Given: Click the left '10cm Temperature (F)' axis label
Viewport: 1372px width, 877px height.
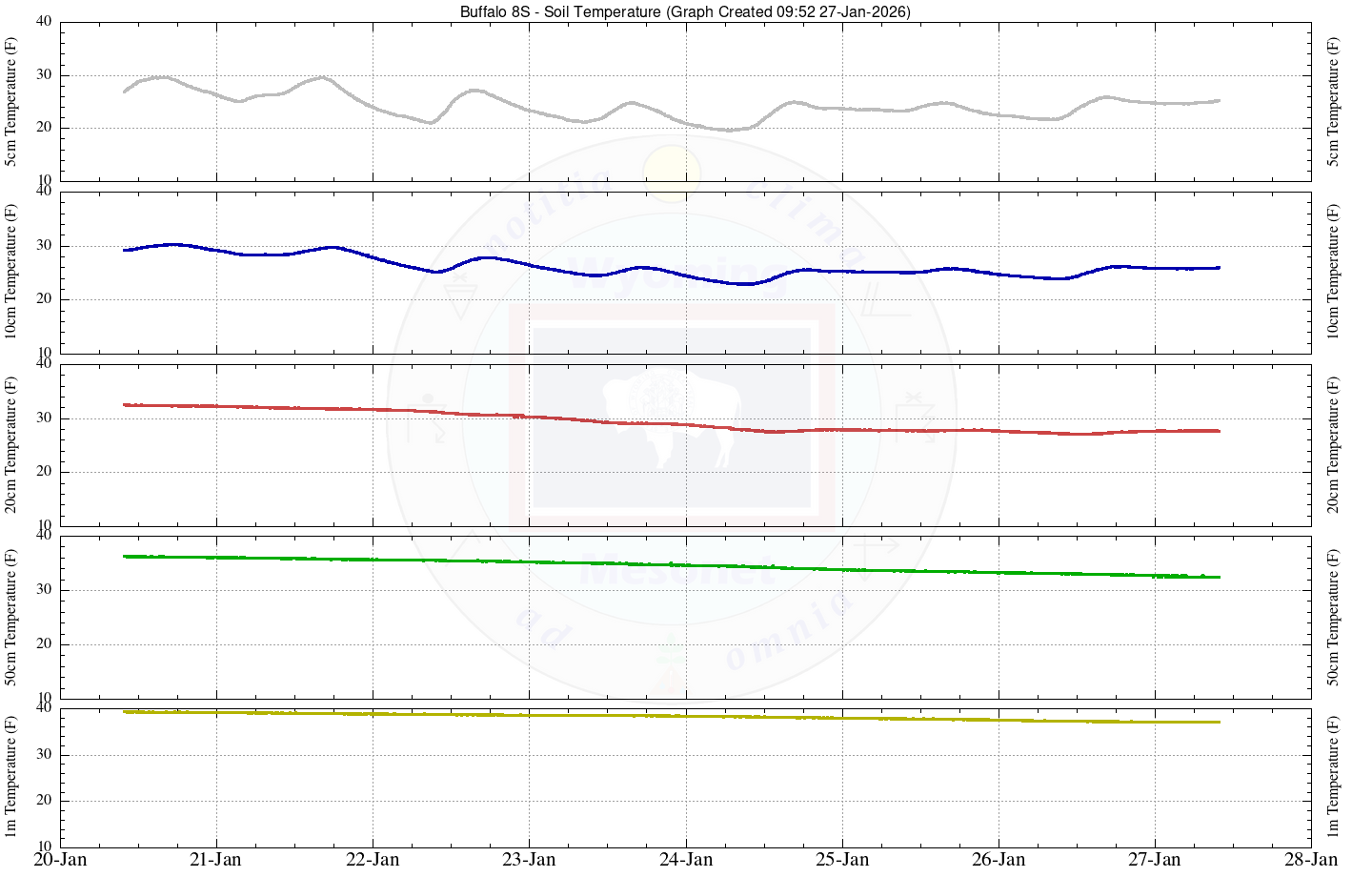Looking at the screenshot, I should coord(11,272).
